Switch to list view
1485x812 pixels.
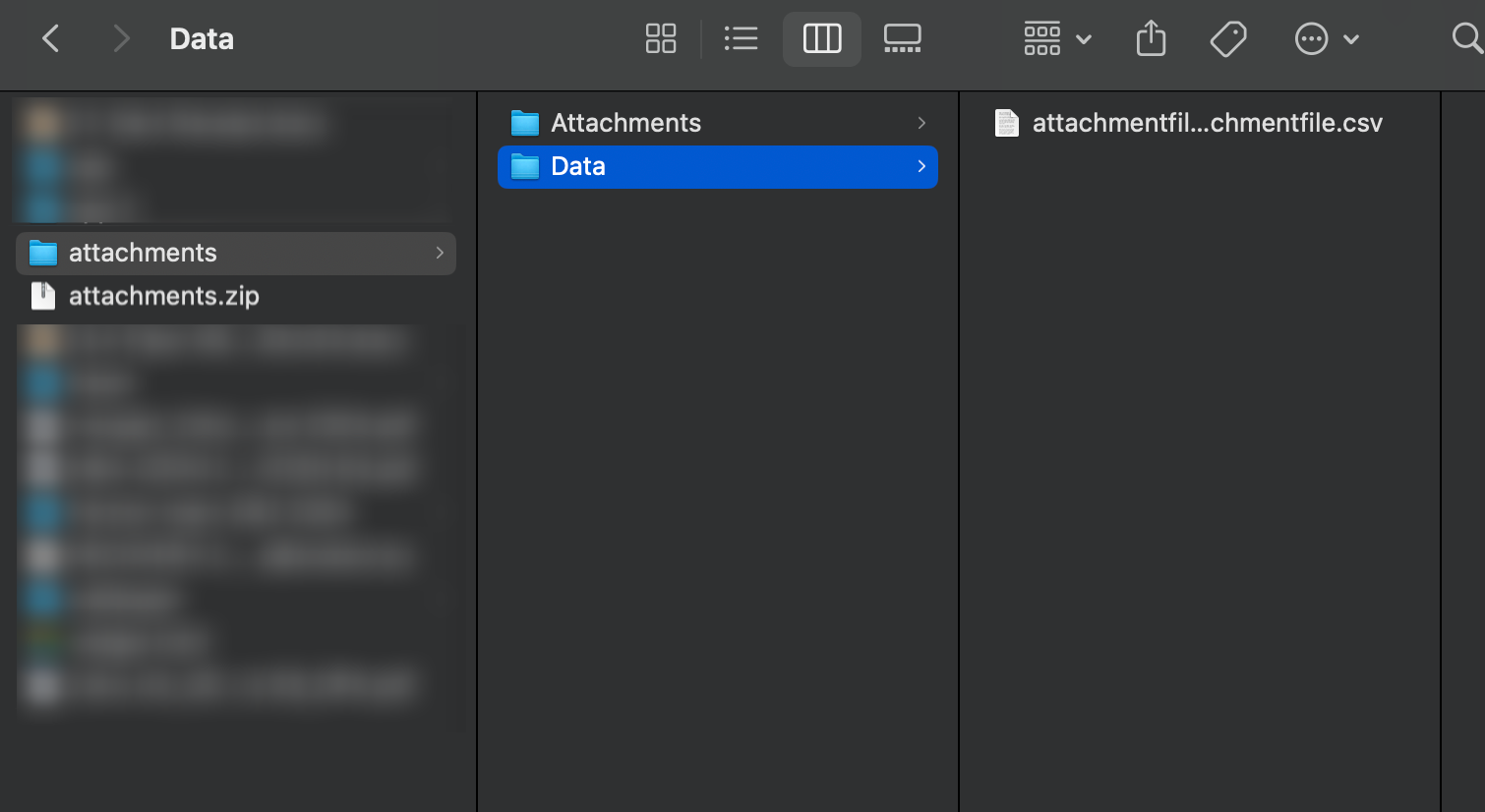tap(741, 39)
